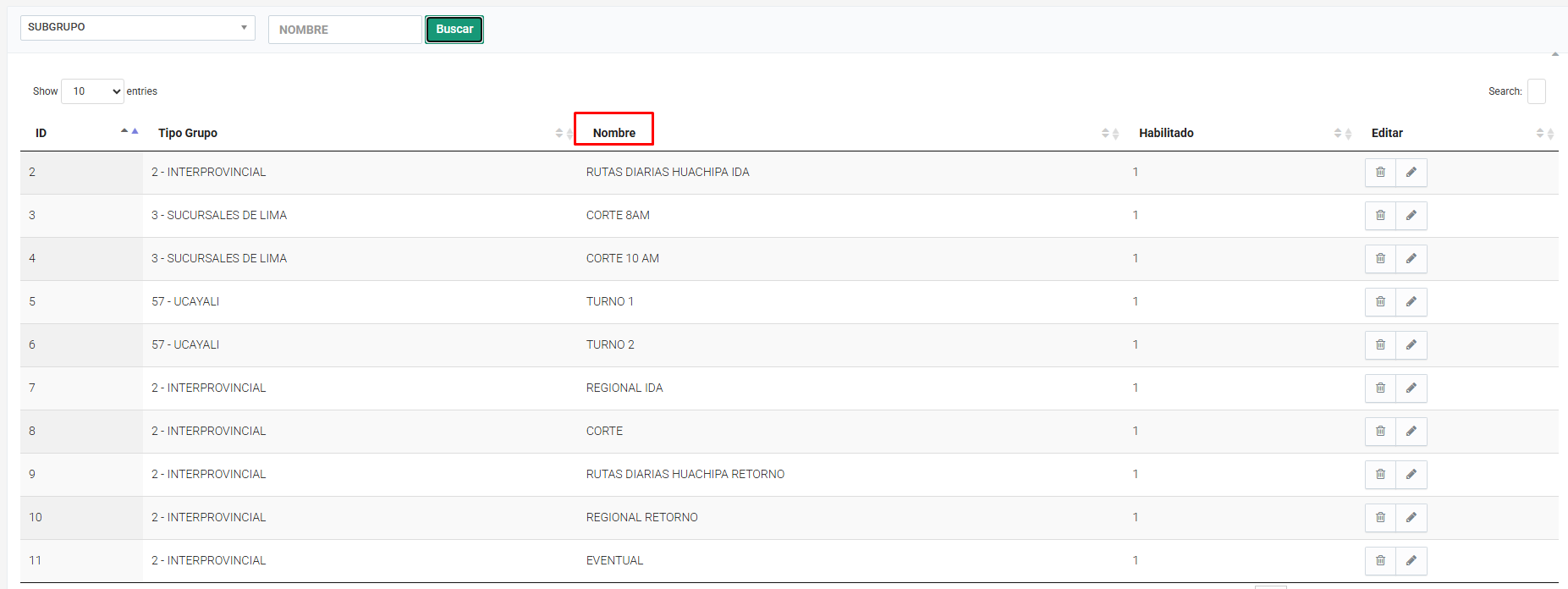
Task: Delete the RUTAS DIARIAS HUACHIPA RETORNO row
Action: [x=1380, y=475]
